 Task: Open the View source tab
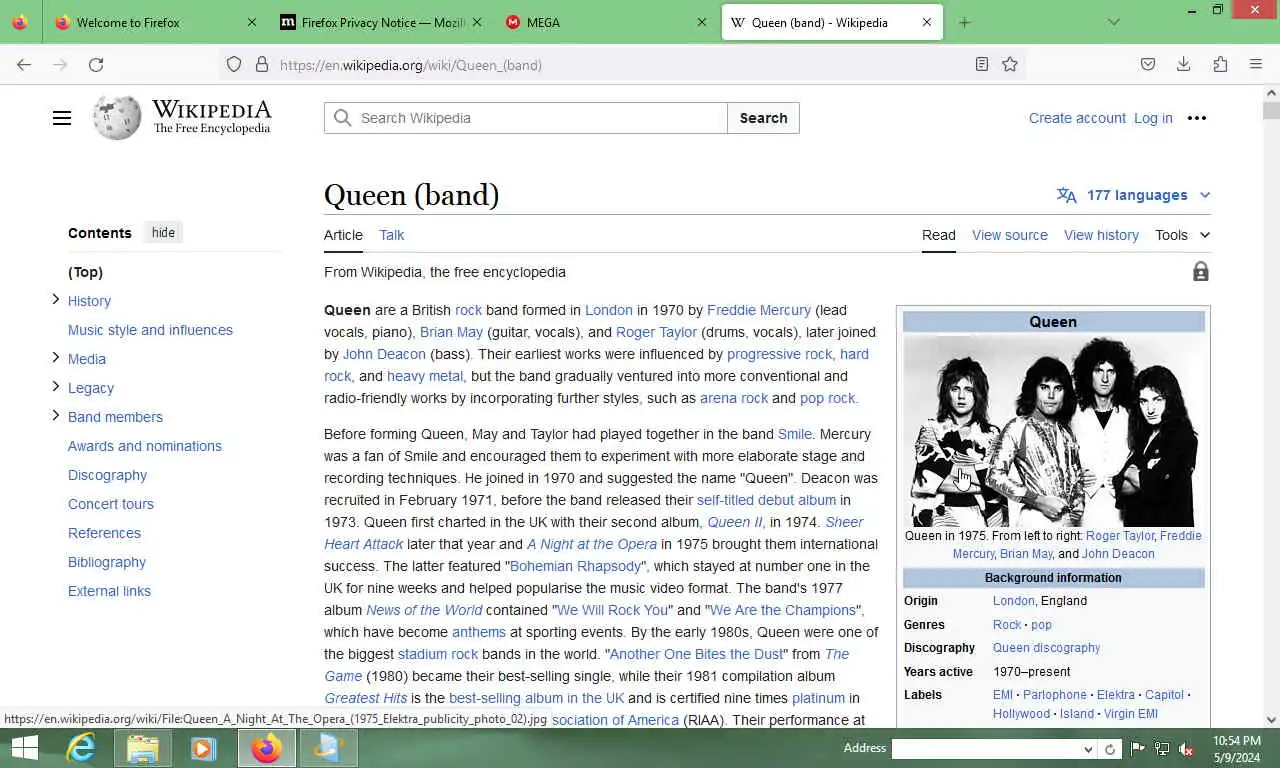pos(1010,235)
